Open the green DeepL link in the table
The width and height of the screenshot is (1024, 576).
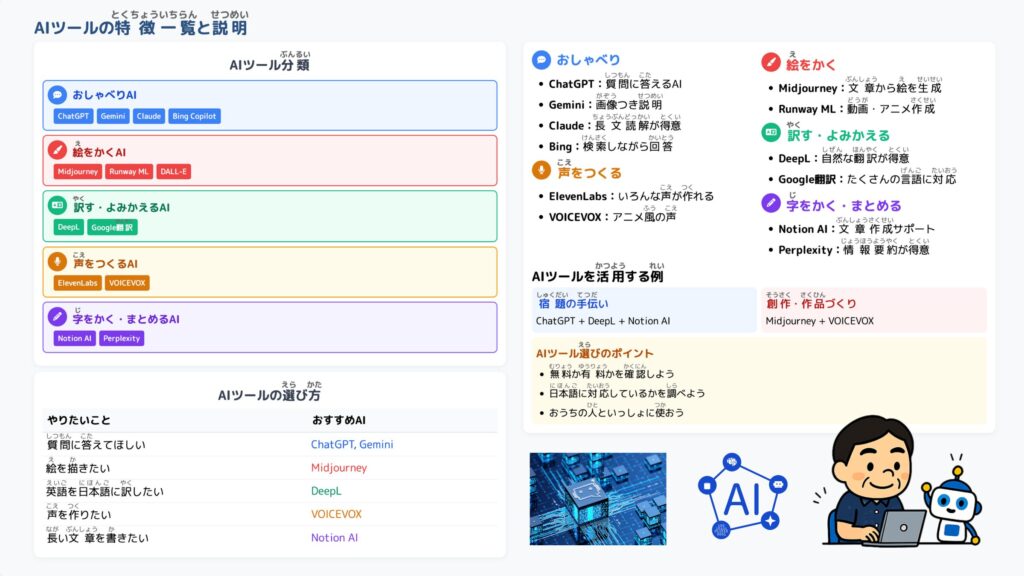click(x=326, y=491)
